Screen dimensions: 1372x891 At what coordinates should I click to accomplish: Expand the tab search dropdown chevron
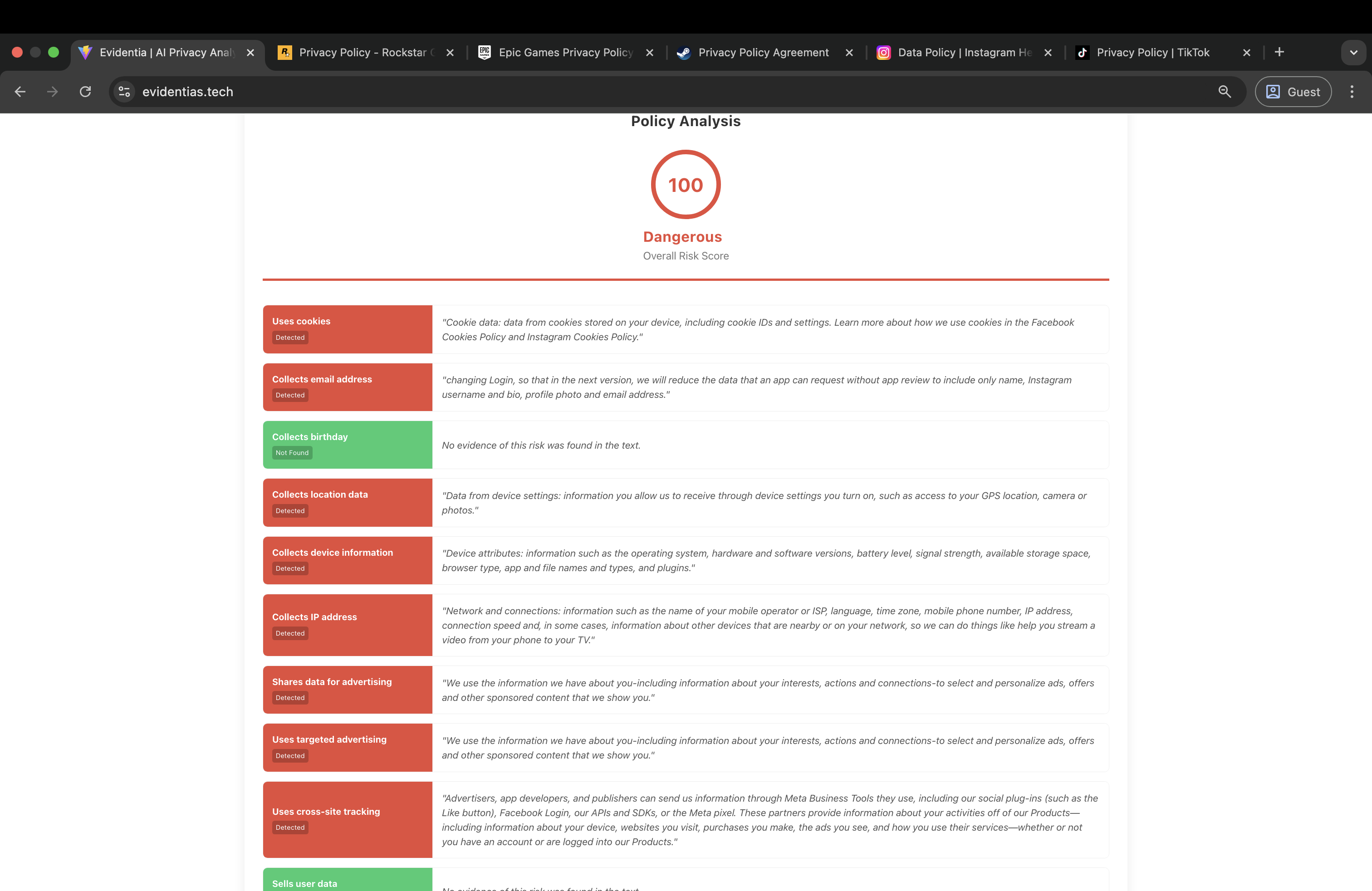[x=1353, y=53]
